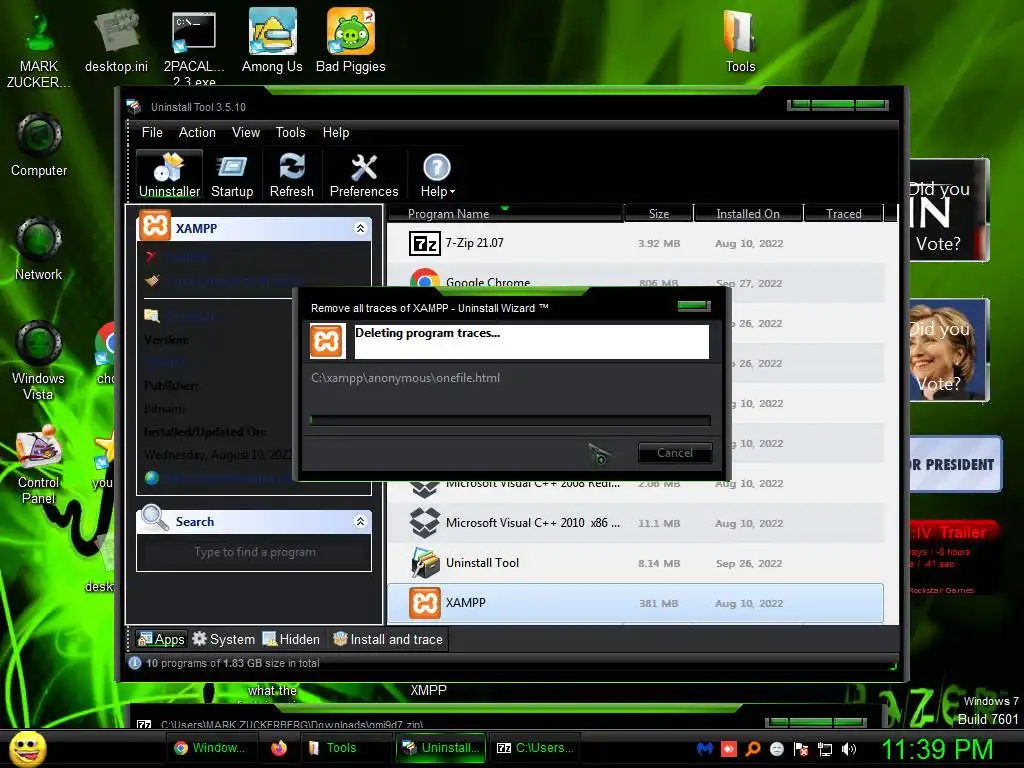Click the volume speaker tray icon
1024x768 pixels.
(x=849, y=749)
